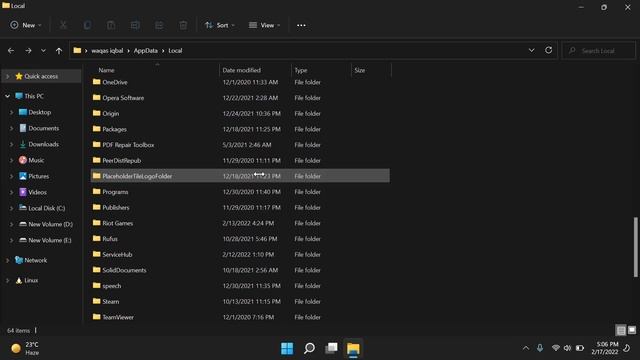Open the New dropdown menu

26,25
